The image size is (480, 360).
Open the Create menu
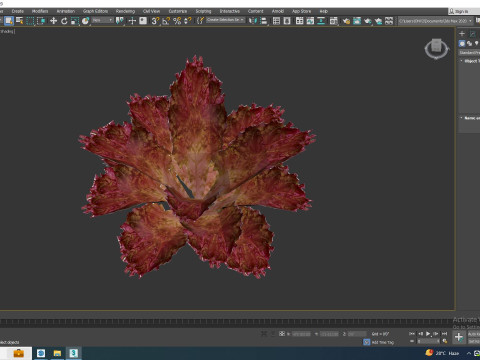(18, 11)
